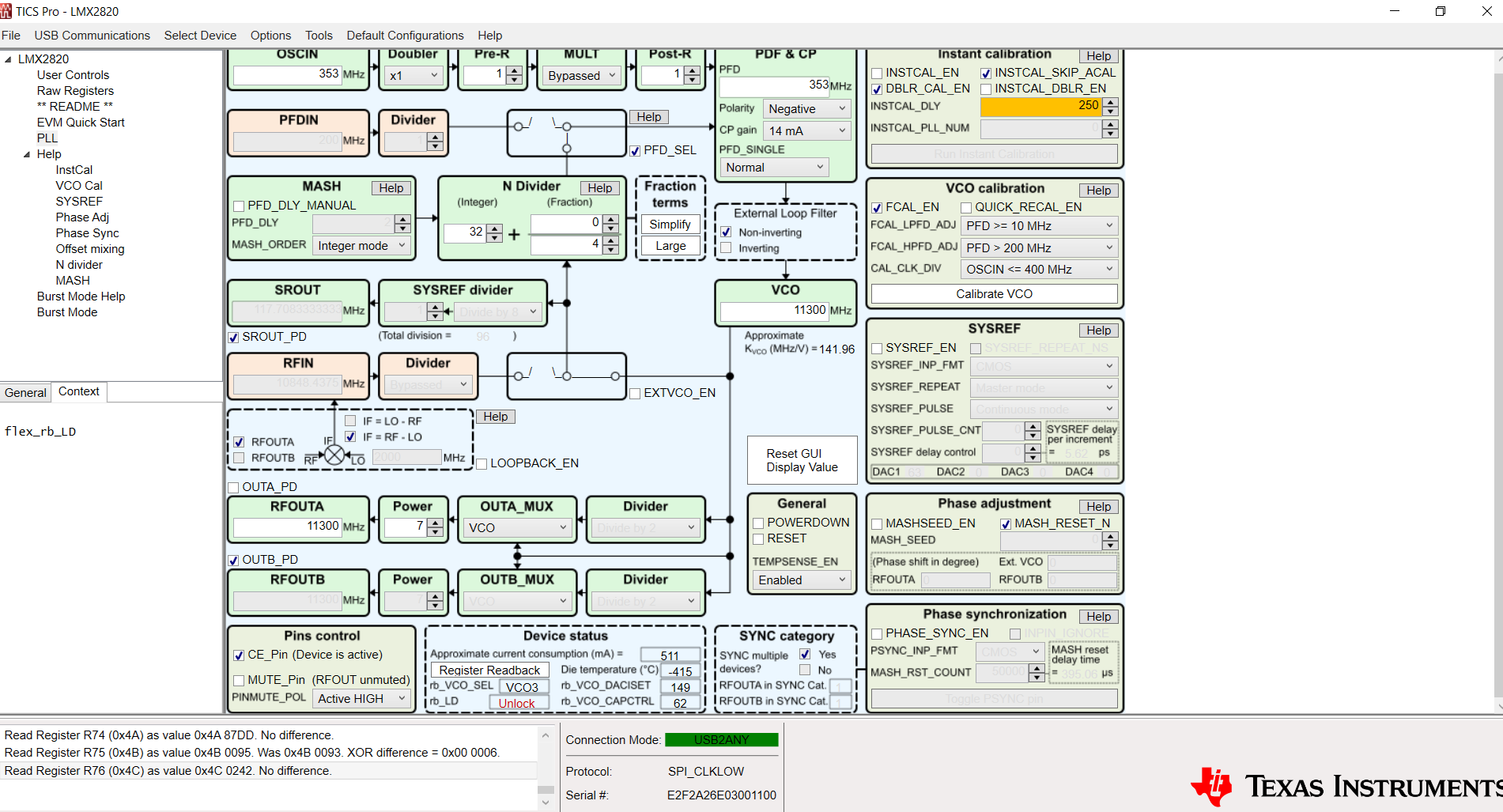Open the Doubler x1 dropdown
Viewport: 1503px width, 812px height.
pos(414,76)
